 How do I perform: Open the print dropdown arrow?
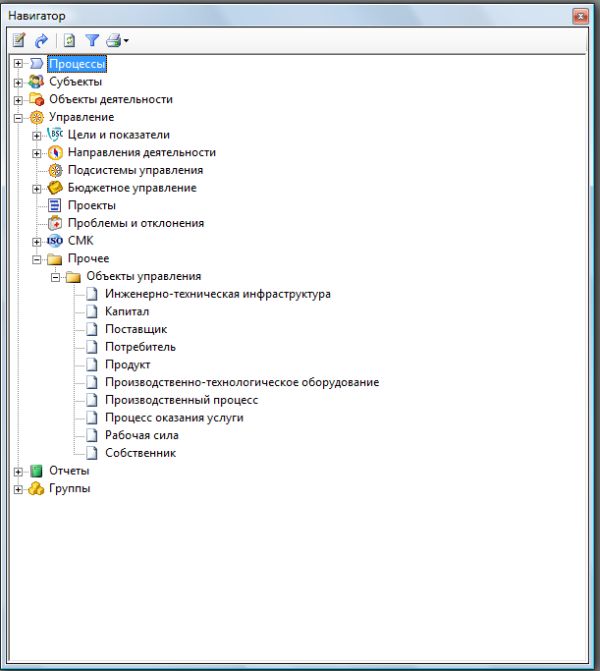tap(126, 42)
